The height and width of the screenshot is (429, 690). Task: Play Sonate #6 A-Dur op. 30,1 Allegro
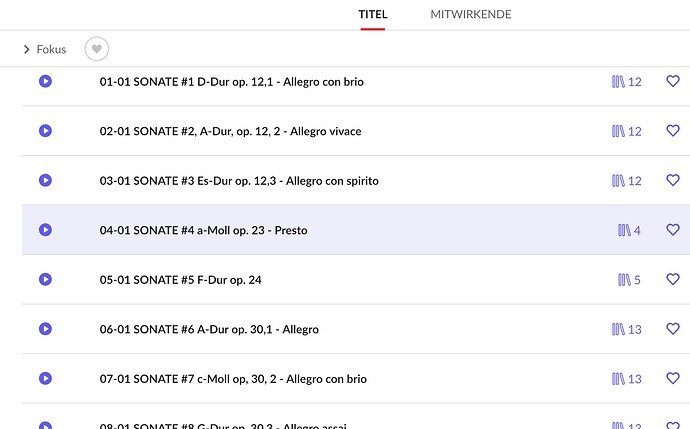pos(45,329)
